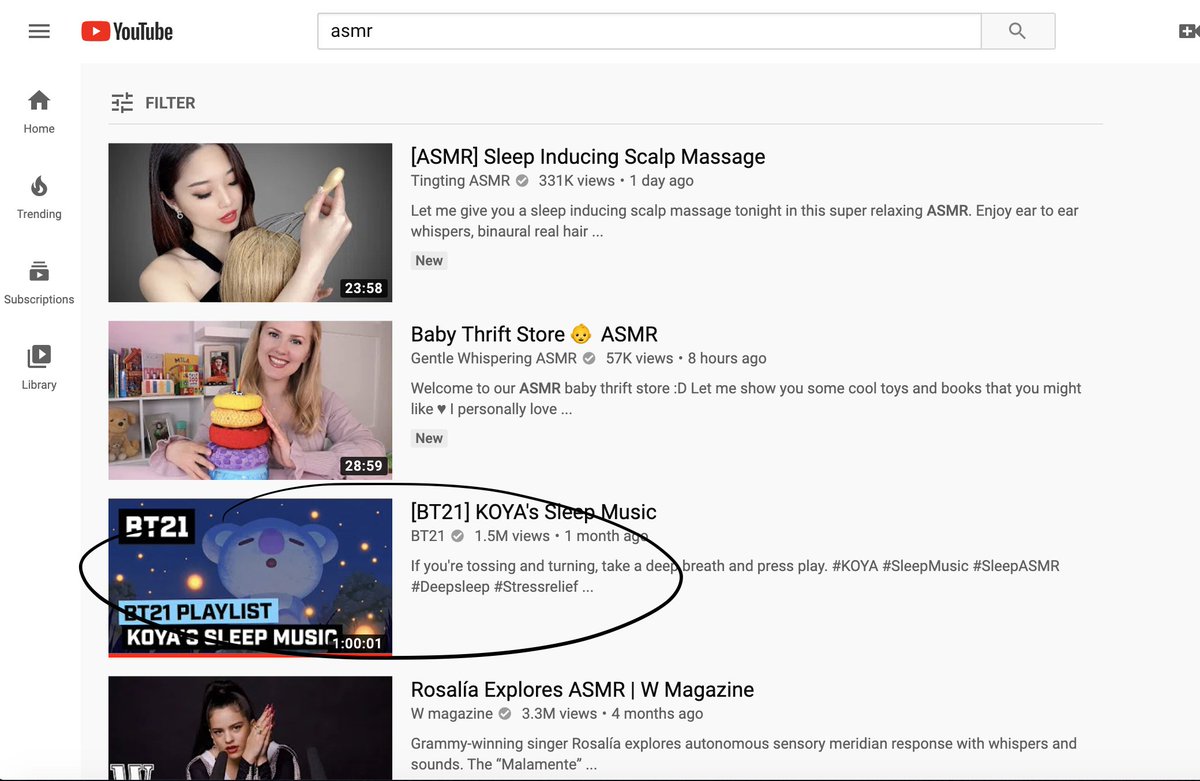
Task: Open the Filter options
Action: click(153, 102)
